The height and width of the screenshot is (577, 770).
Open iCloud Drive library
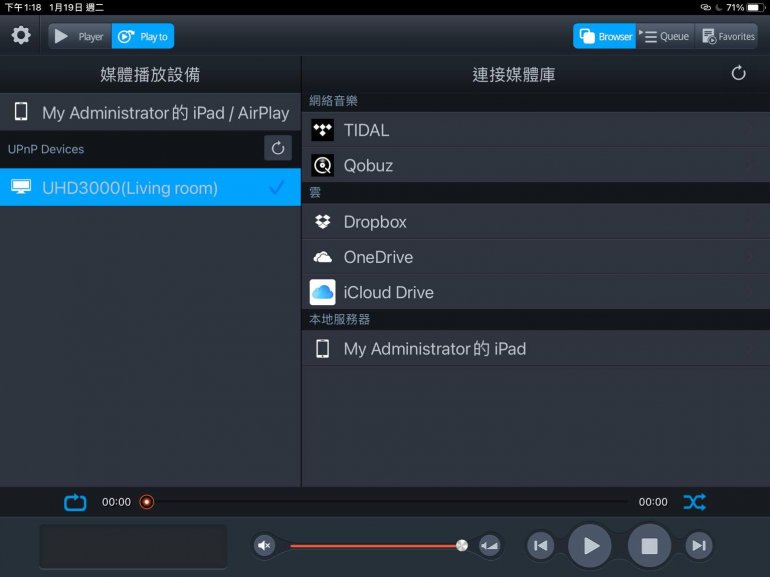(x=536, y=292)
